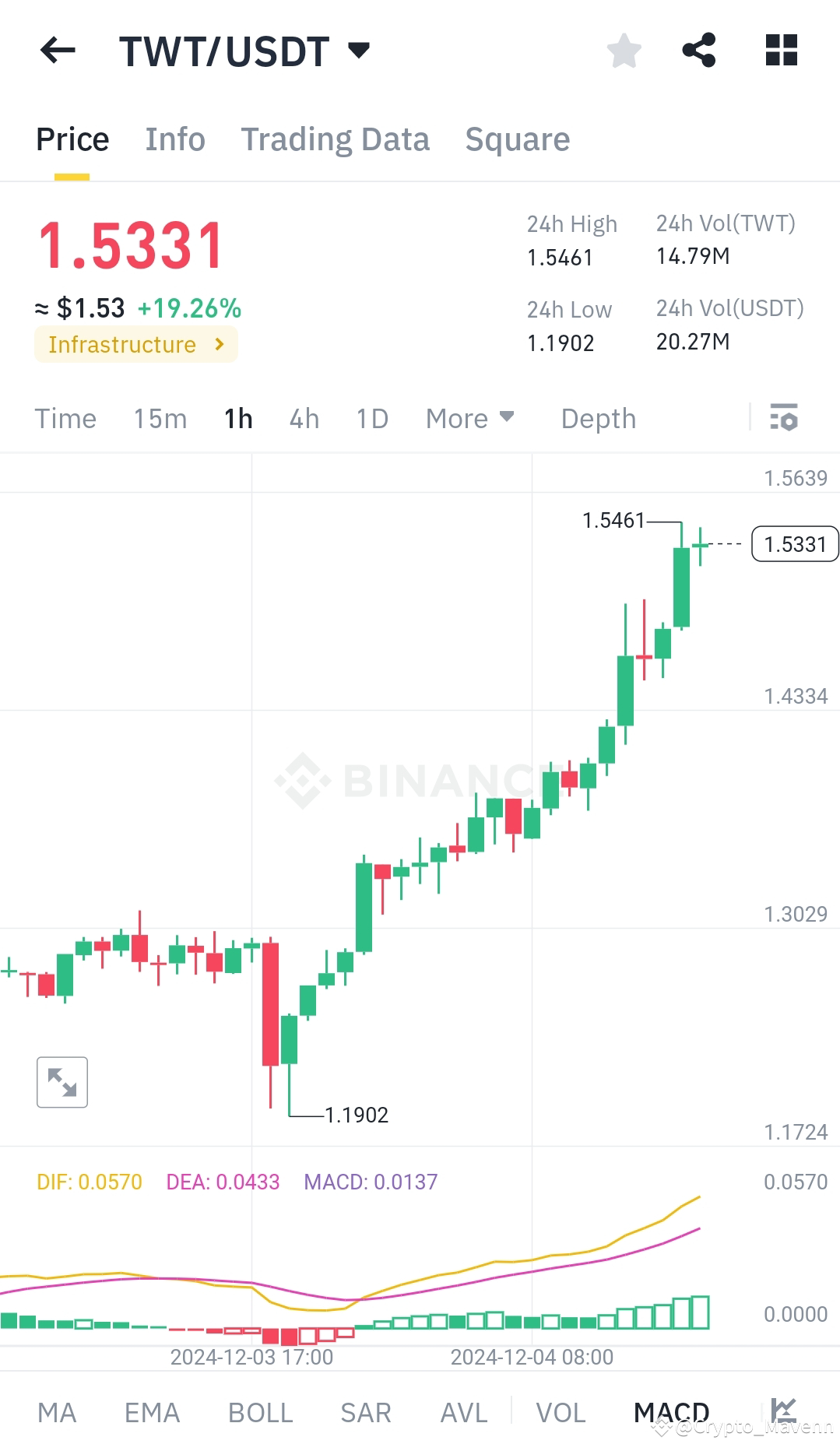Open the share options for TWT/USDT
This screenshot has height=1444, width=840.
point(698,50)
